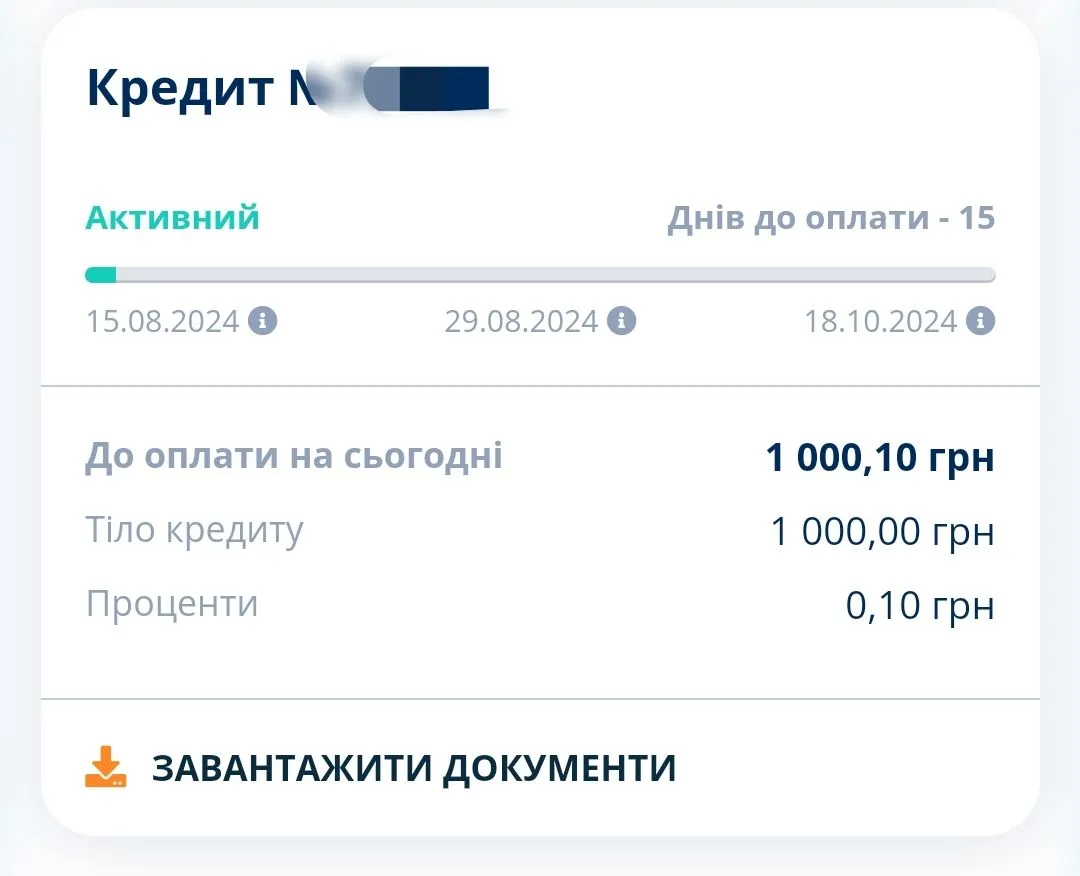Select the До оплати на сьогодні row
The width and height of the screenshot is (1080, 876).
(x=293, y=455)
